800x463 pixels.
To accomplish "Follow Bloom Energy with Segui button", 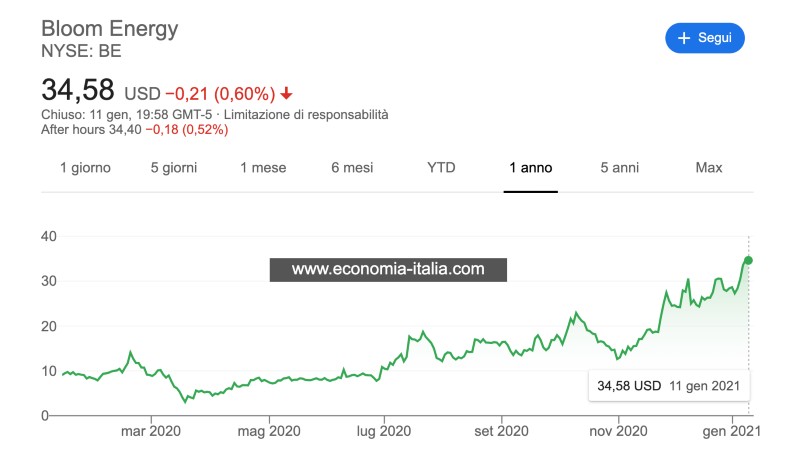I will [x=705, y=38].
